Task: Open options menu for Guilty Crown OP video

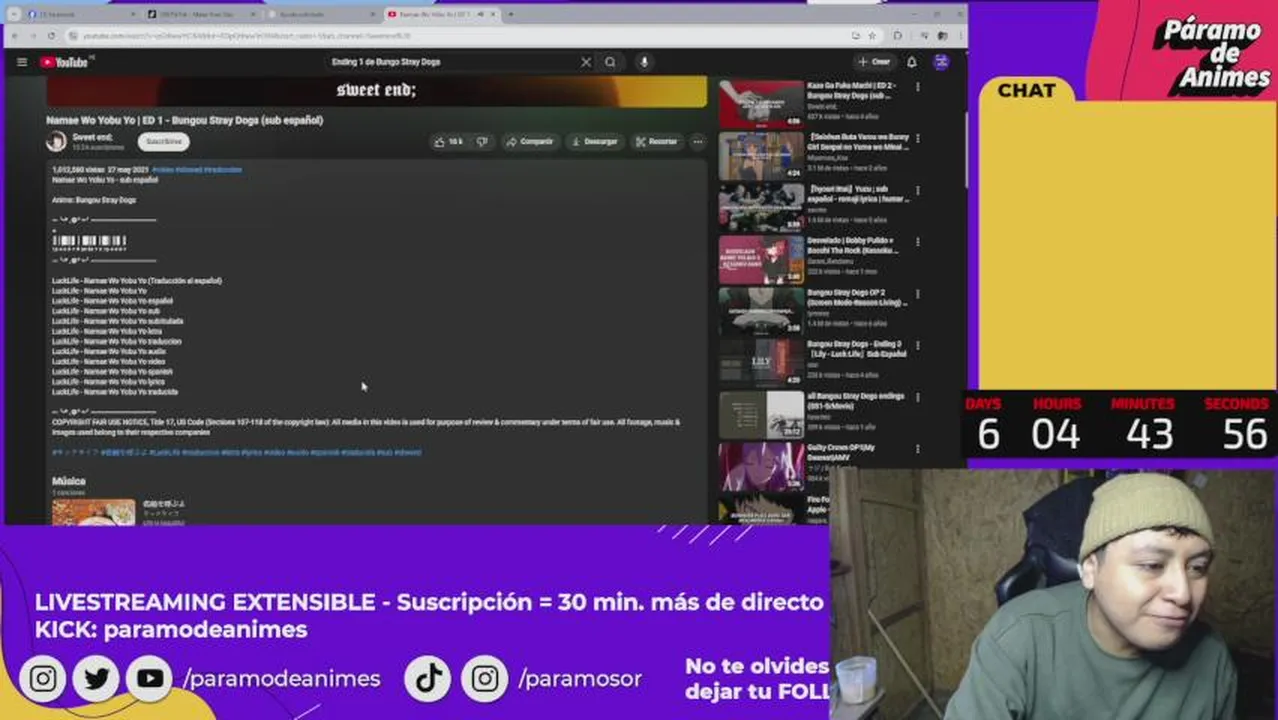Action: 918,449
